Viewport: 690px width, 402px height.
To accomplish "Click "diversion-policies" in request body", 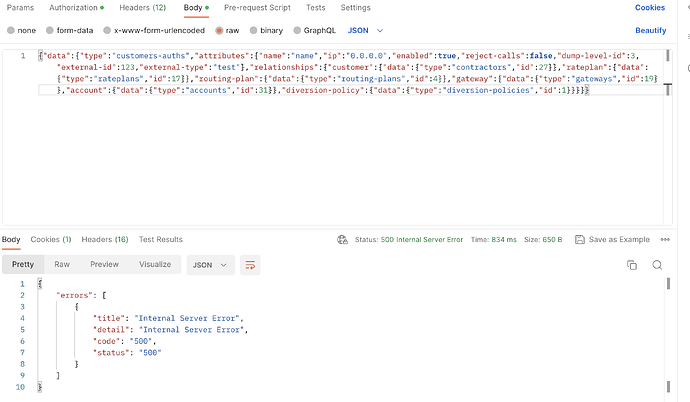I will click(x=488, y=90).
